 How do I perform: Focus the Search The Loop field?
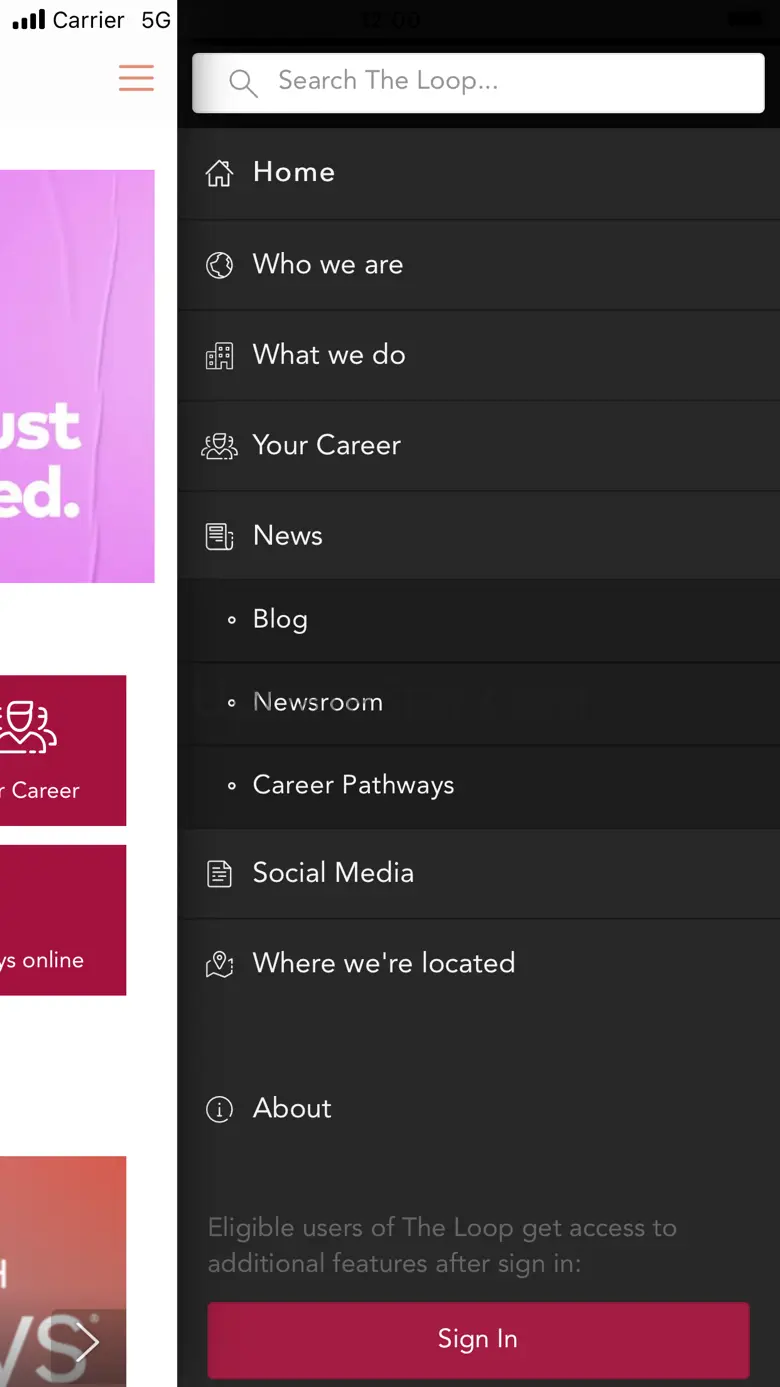click(478, 82)
